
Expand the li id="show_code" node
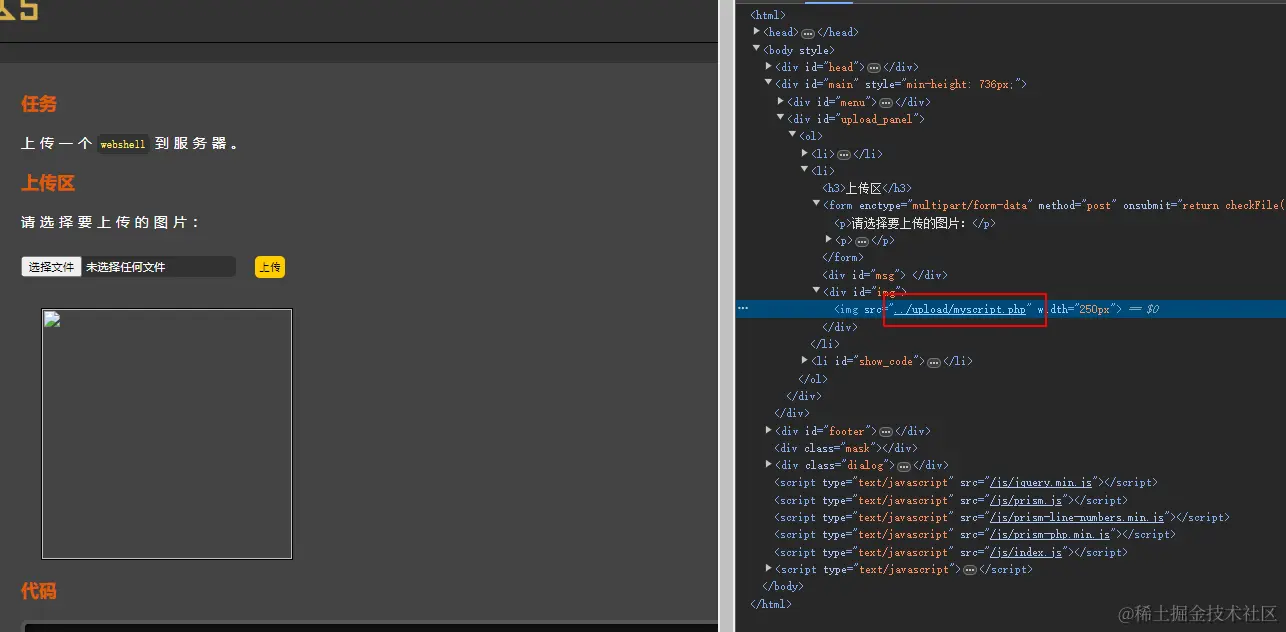coord(805,361)
